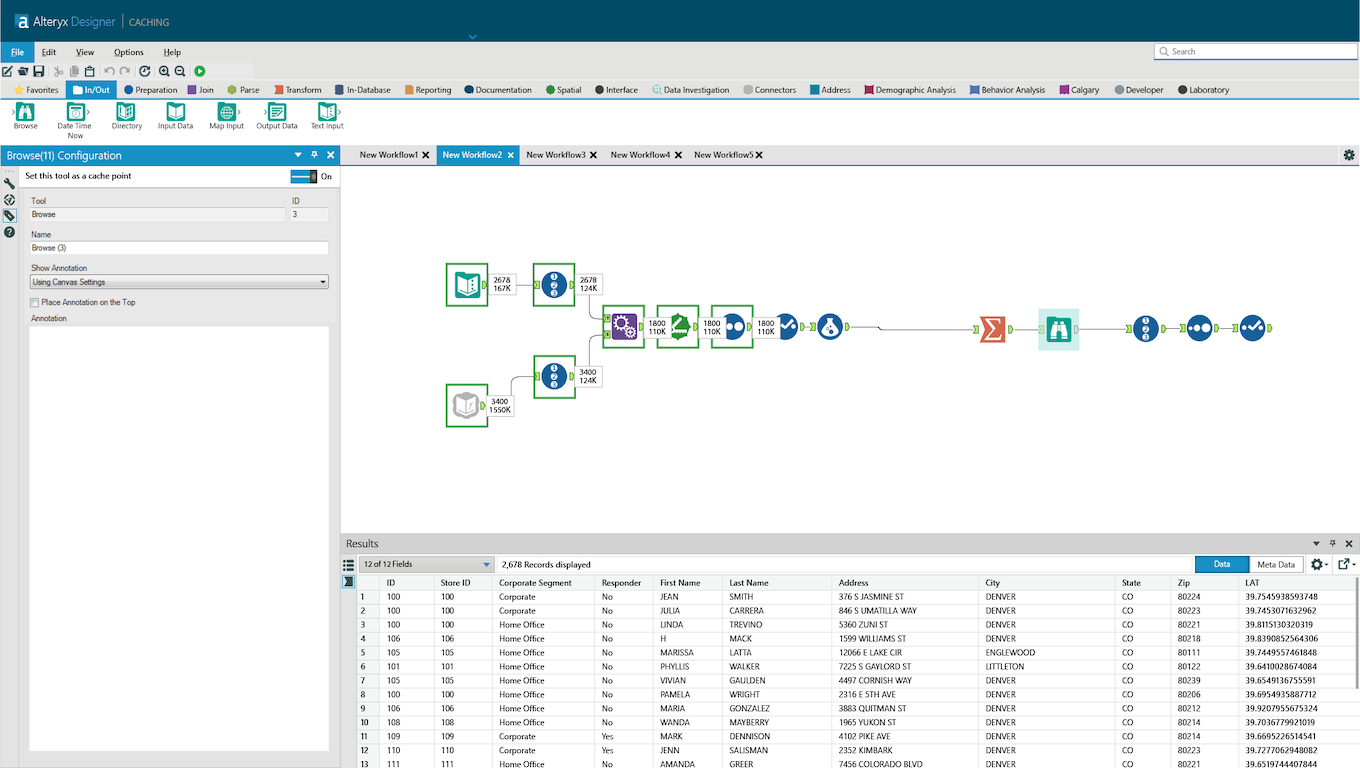
Task: Open the Options menu
Action: [x=128, y=52]
